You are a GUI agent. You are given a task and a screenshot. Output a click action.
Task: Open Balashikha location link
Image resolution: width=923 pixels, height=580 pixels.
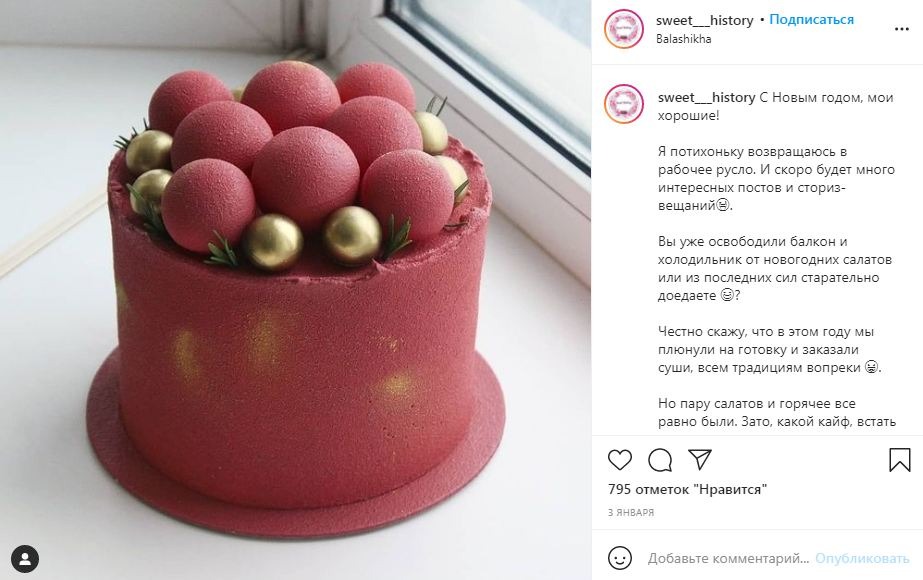pos(683,39)
